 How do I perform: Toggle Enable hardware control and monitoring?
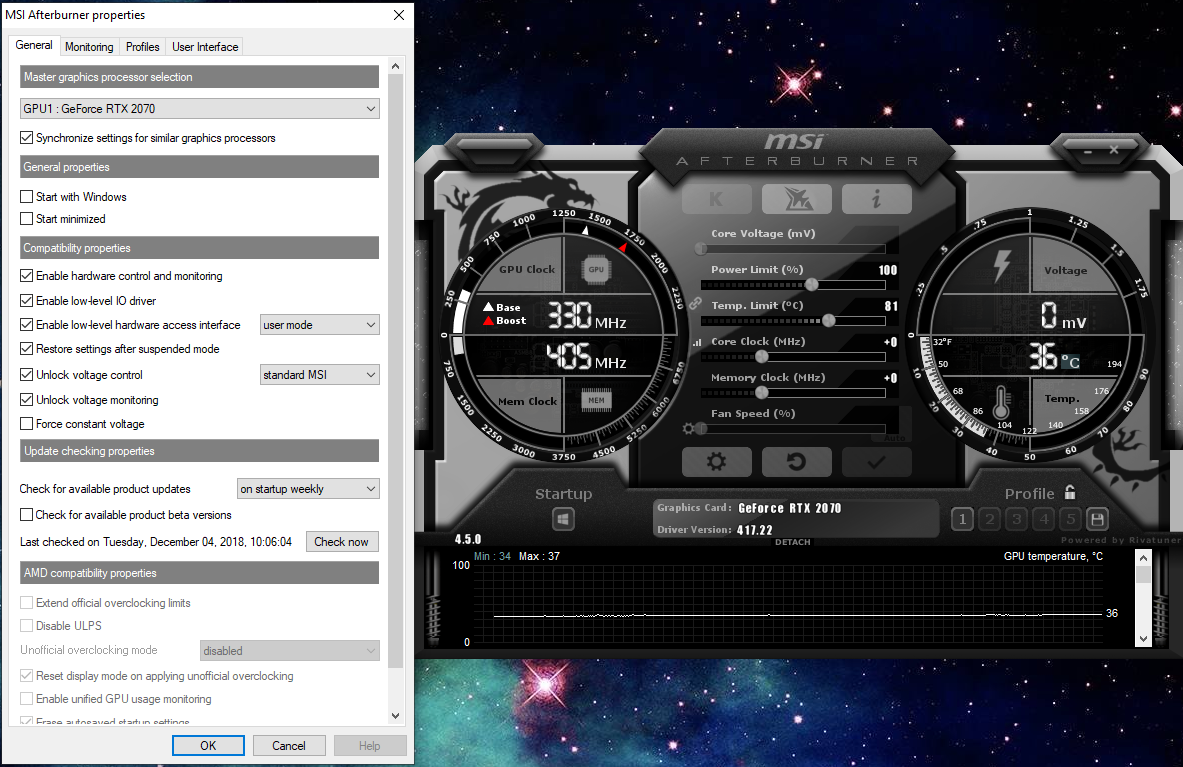(26, 276)
